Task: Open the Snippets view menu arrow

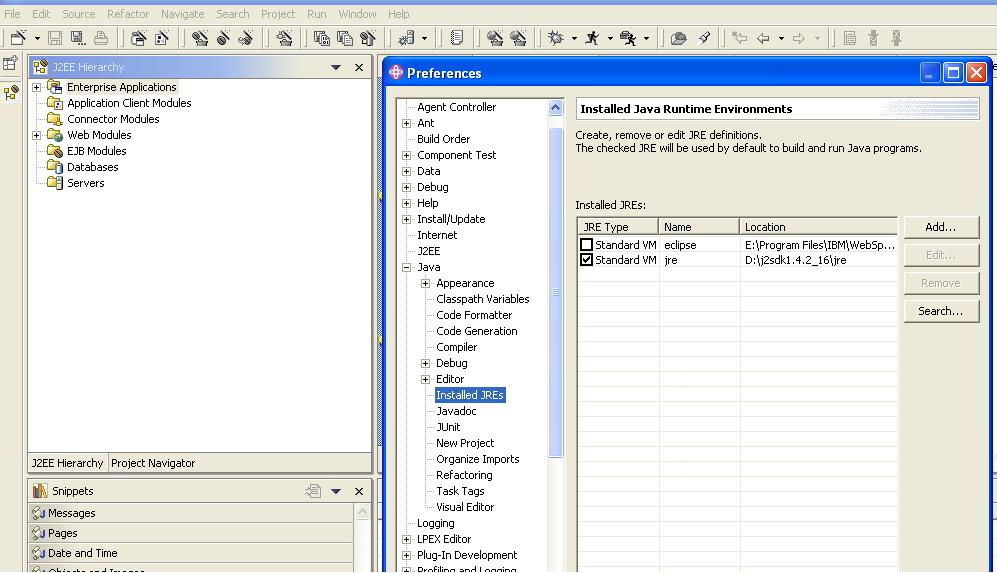Action: pyautogui.click(x=336, y=492)
